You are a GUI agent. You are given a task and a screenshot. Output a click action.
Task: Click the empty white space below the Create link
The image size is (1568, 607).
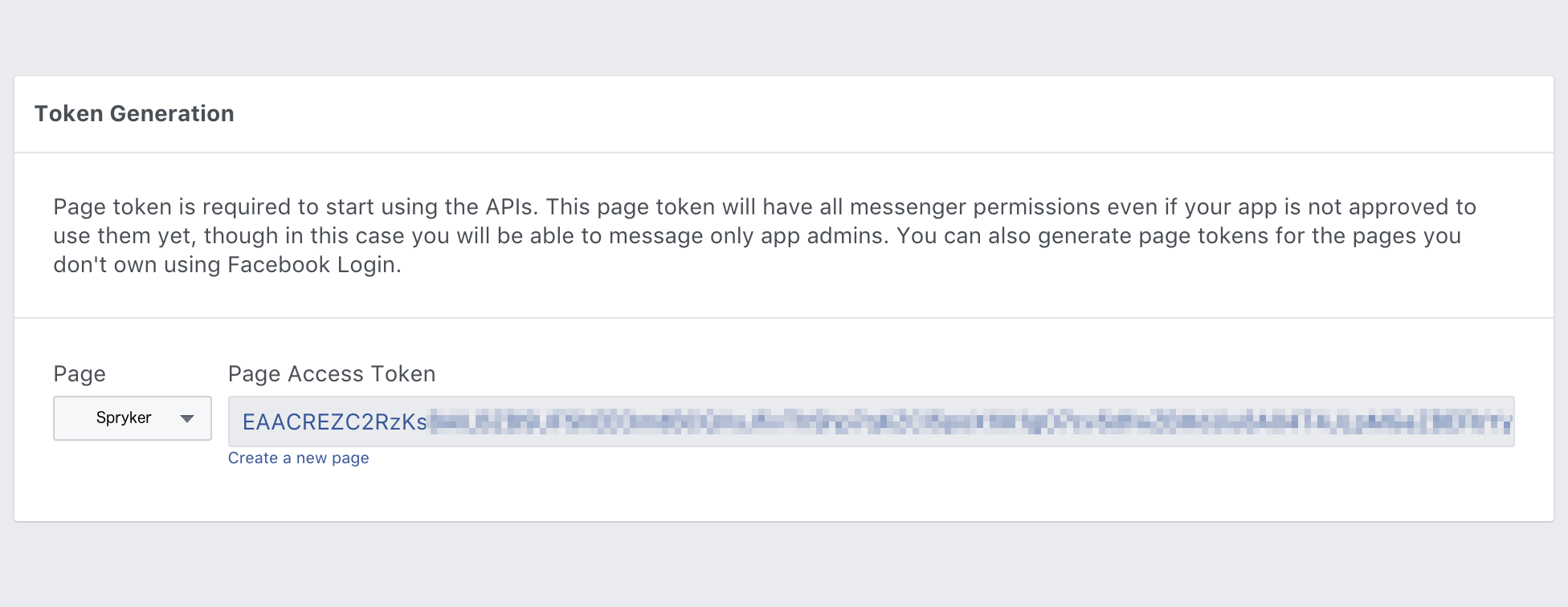[784, 494]
